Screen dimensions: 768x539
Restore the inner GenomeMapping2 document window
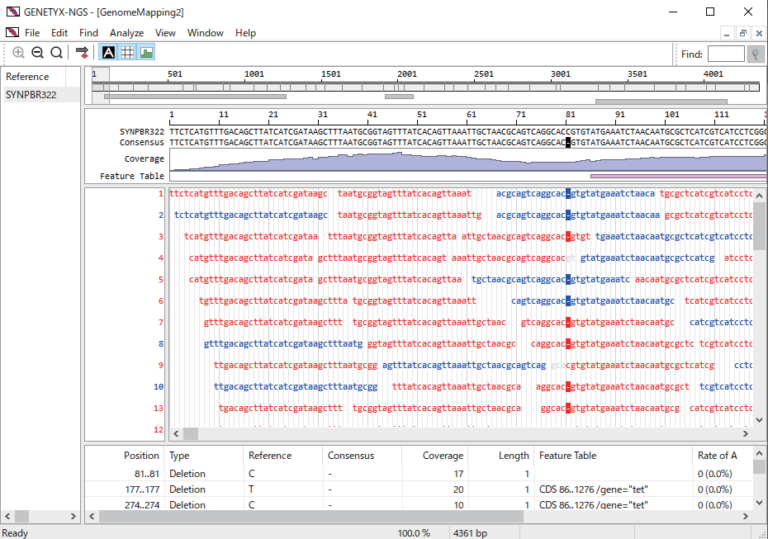741,33
